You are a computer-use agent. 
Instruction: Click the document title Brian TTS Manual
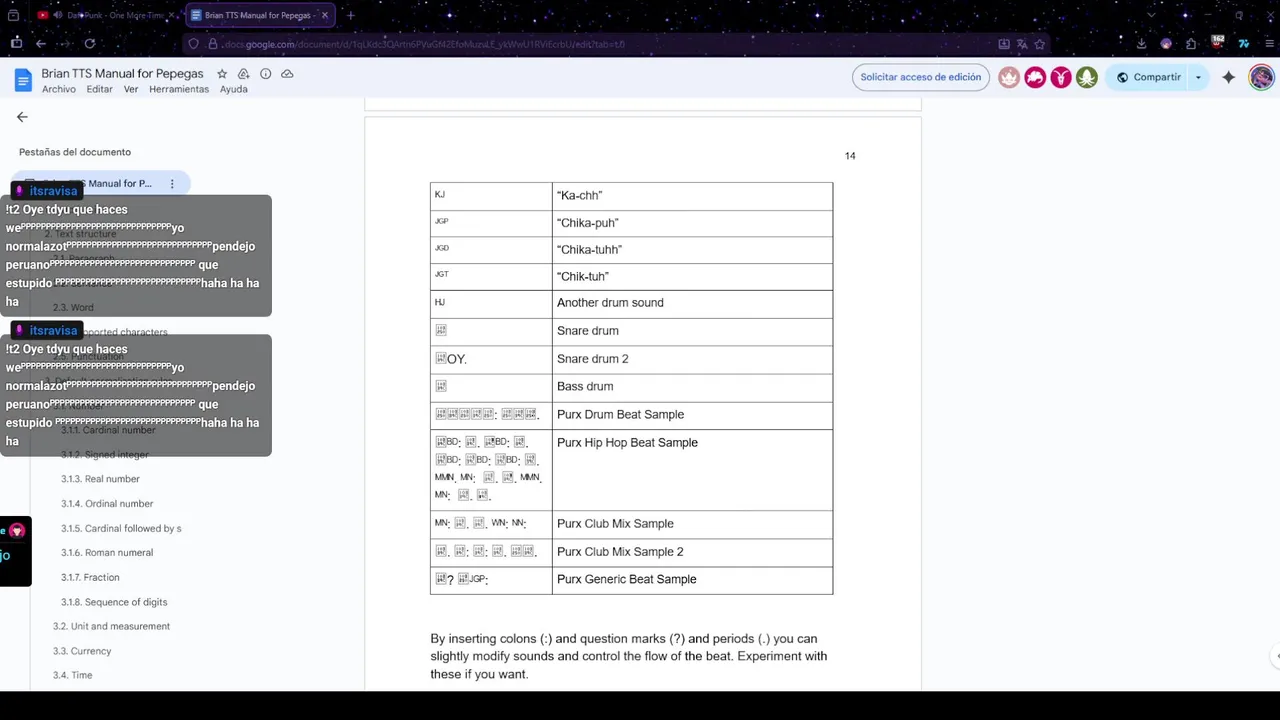(x=122, y=74)
